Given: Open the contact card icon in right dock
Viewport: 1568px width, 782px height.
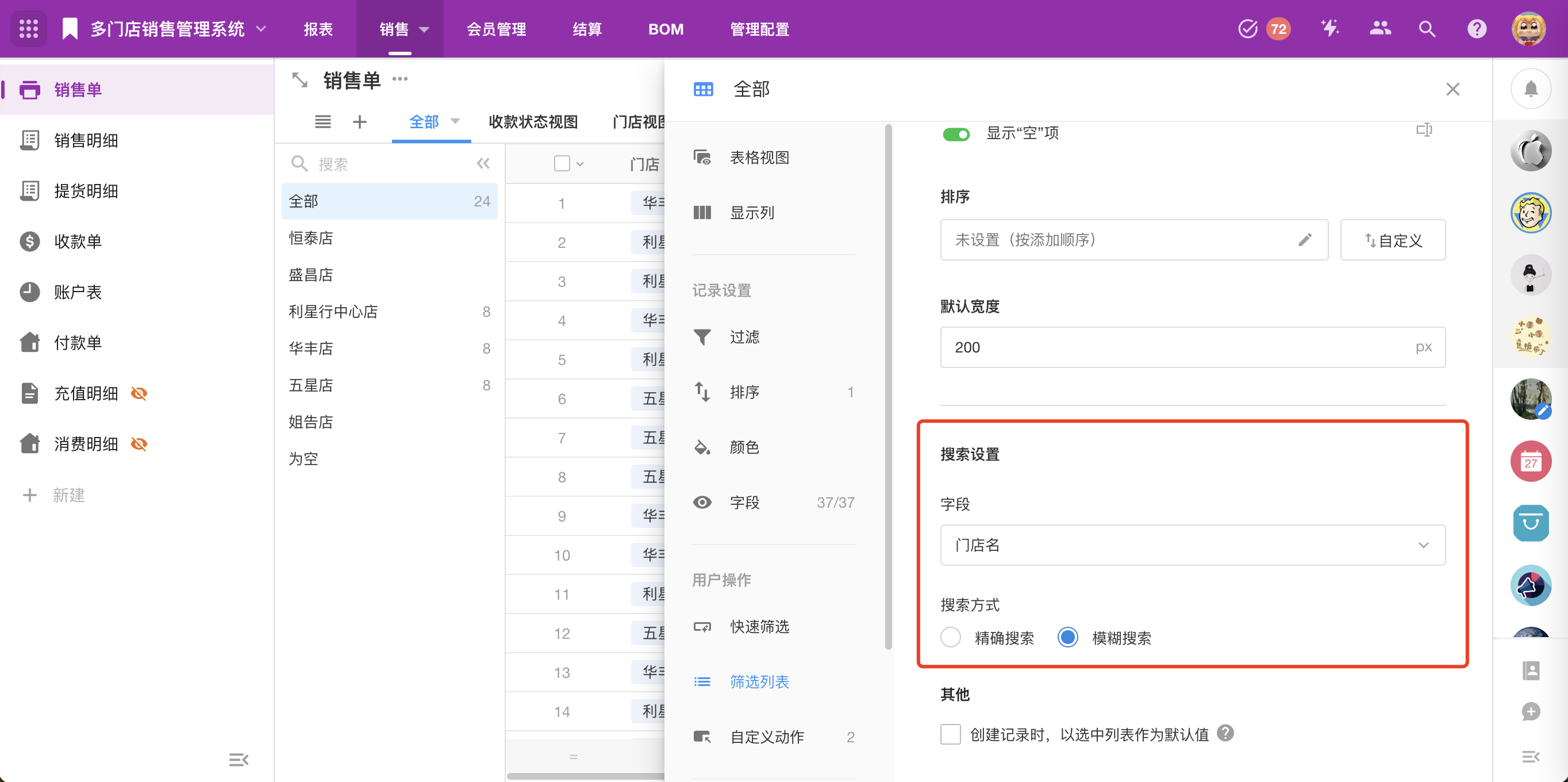Looking at the screenshot, I should 1530,670.
